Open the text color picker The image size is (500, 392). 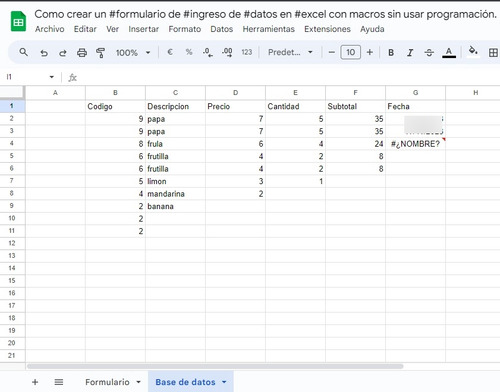[449, 53]
